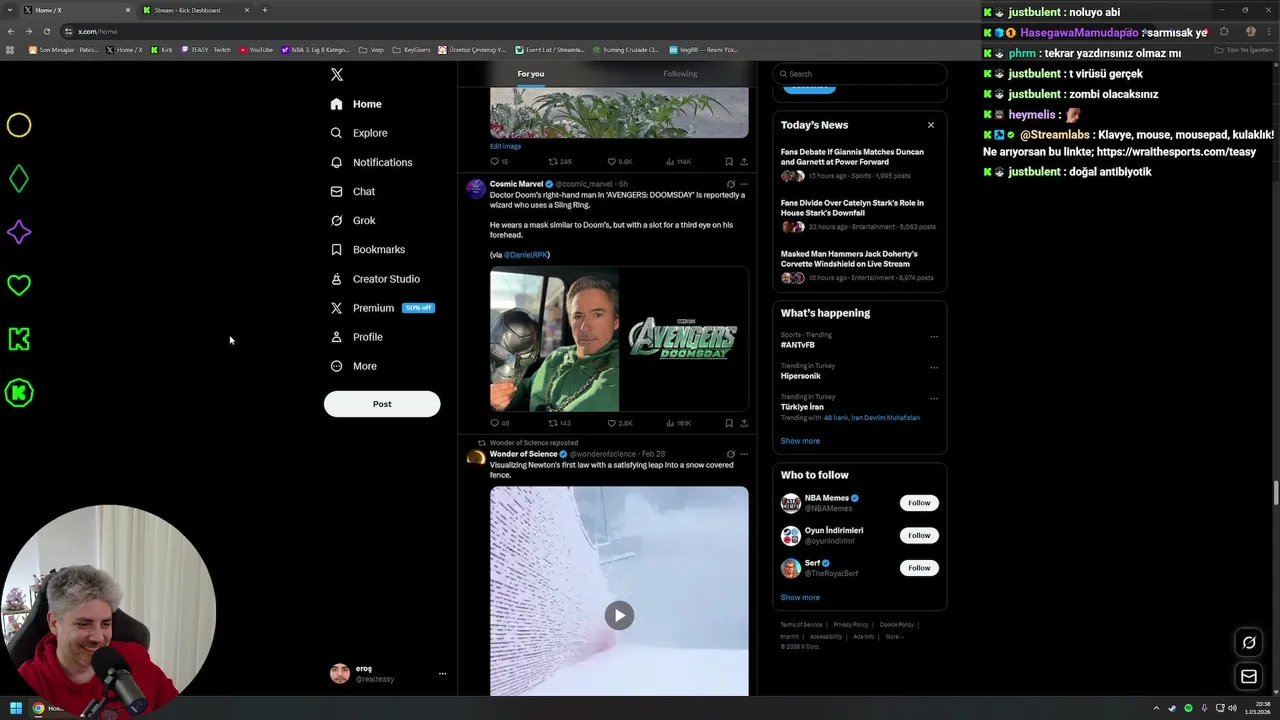Like the Cosmic Marvel post
Screen dimensions: 1280x720
point(619,423)
